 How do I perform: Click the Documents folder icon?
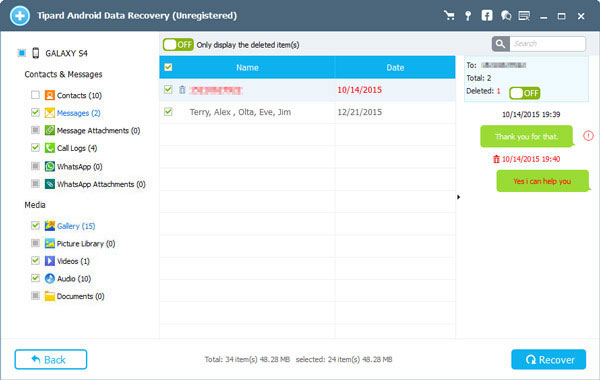point(50,296)
